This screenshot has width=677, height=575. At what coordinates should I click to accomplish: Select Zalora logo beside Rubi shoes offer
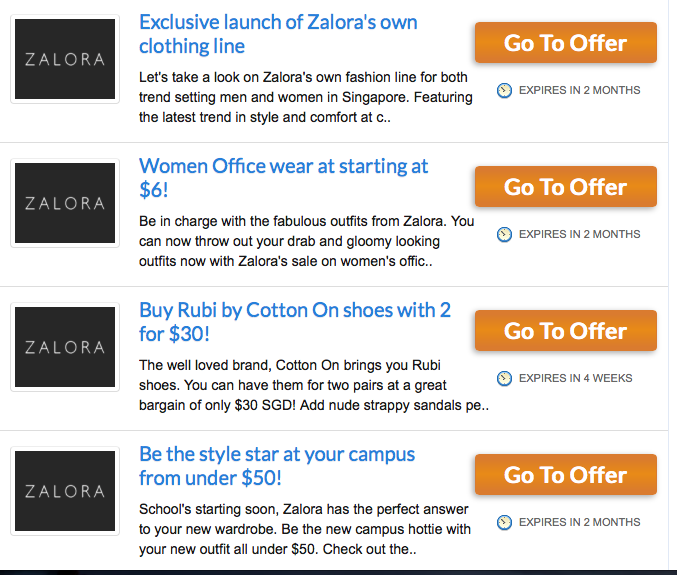coord(65,347)
